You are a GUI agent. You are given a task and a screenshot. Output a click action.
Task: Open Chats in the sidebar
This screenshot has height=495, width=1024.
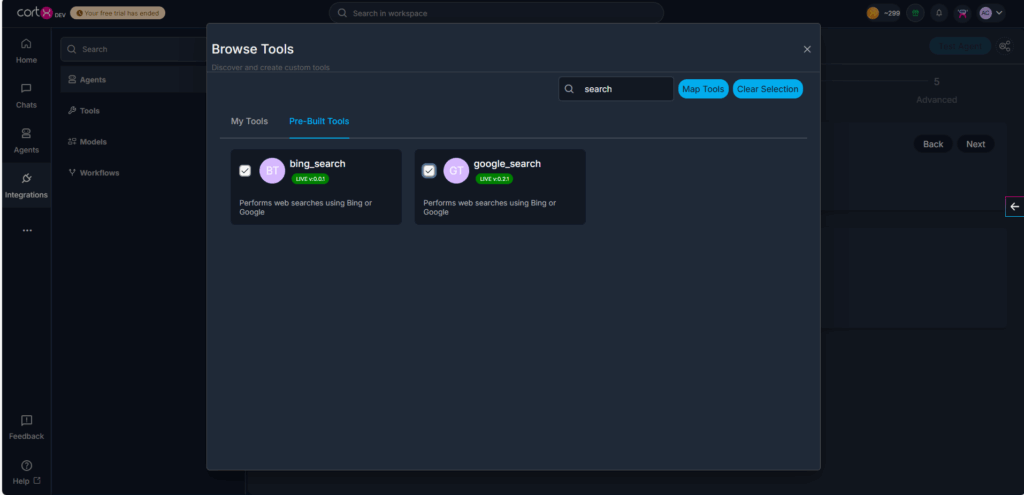coord(26,96)
